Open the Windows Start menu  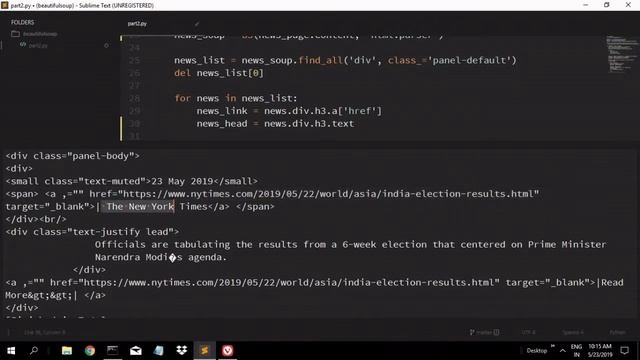11,351
